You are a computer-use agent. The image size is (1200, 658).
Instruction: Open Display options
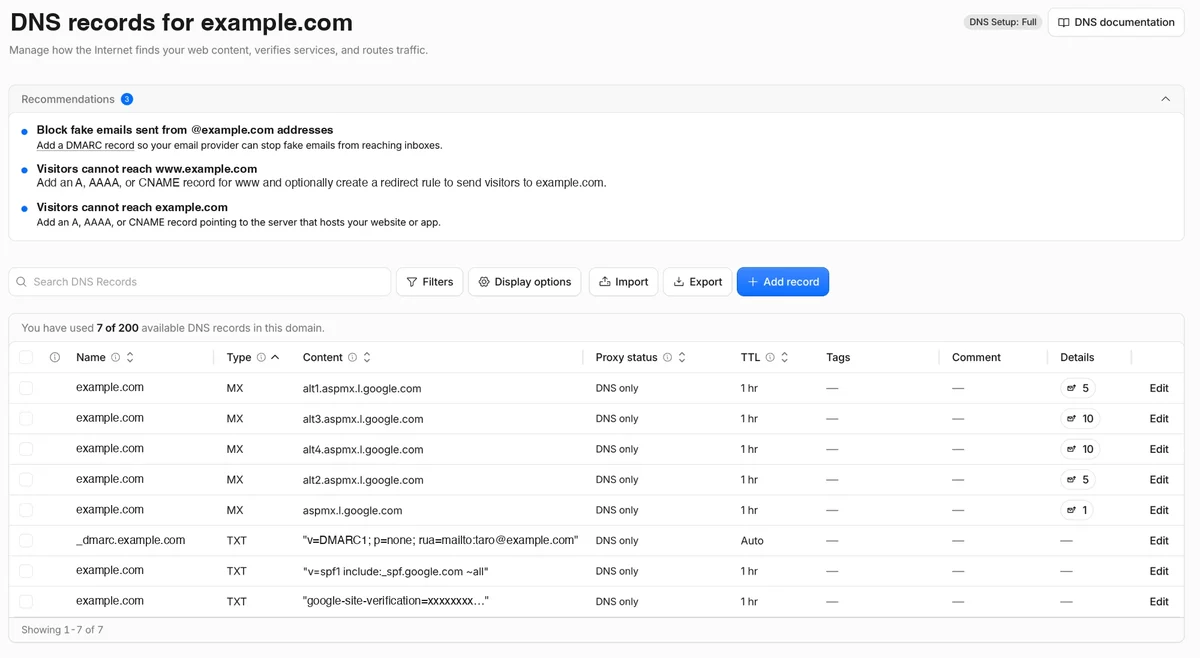point(525,282)
